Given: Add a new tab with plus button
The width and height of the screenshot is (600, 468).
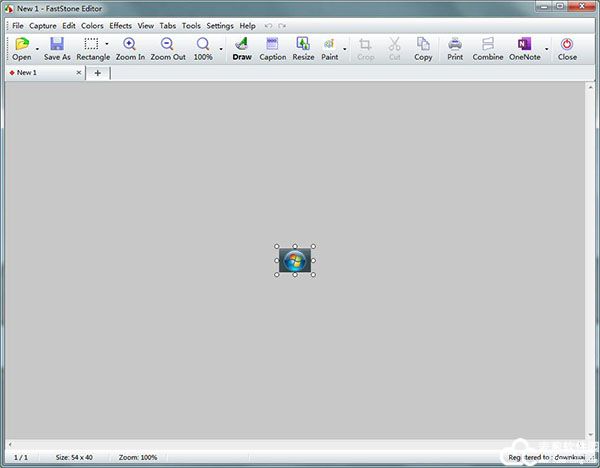Looking at the screenshot, I should point(97,73).
